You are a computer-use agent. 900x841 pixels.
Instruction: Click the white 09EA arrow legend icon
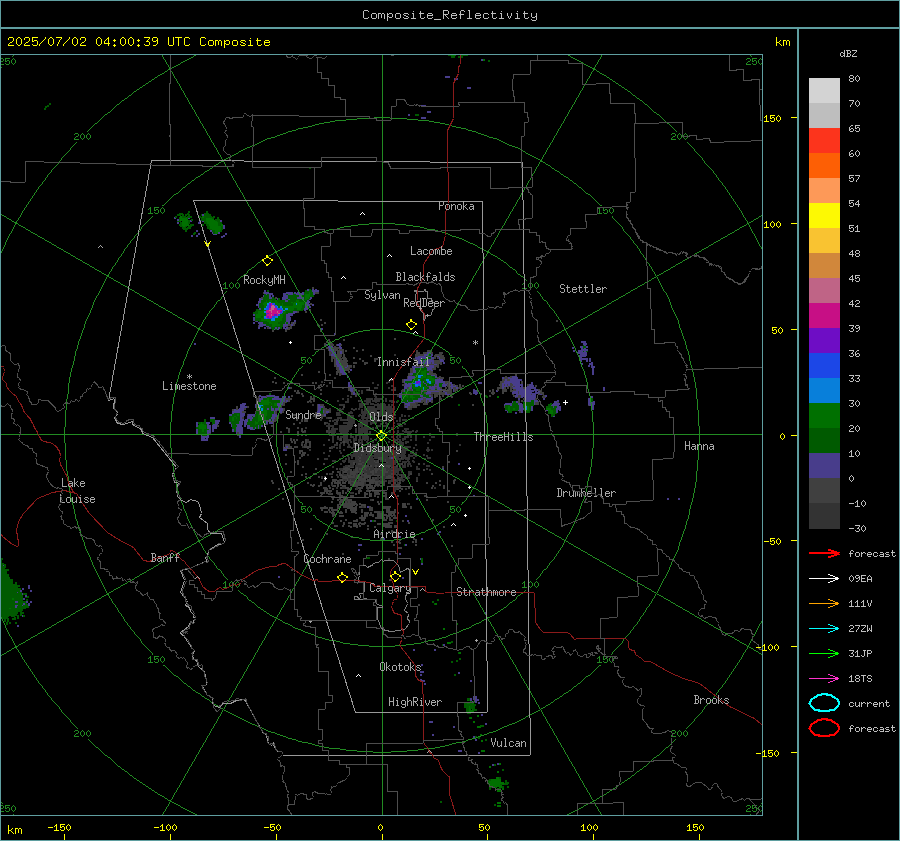click(x=824, y=578)
